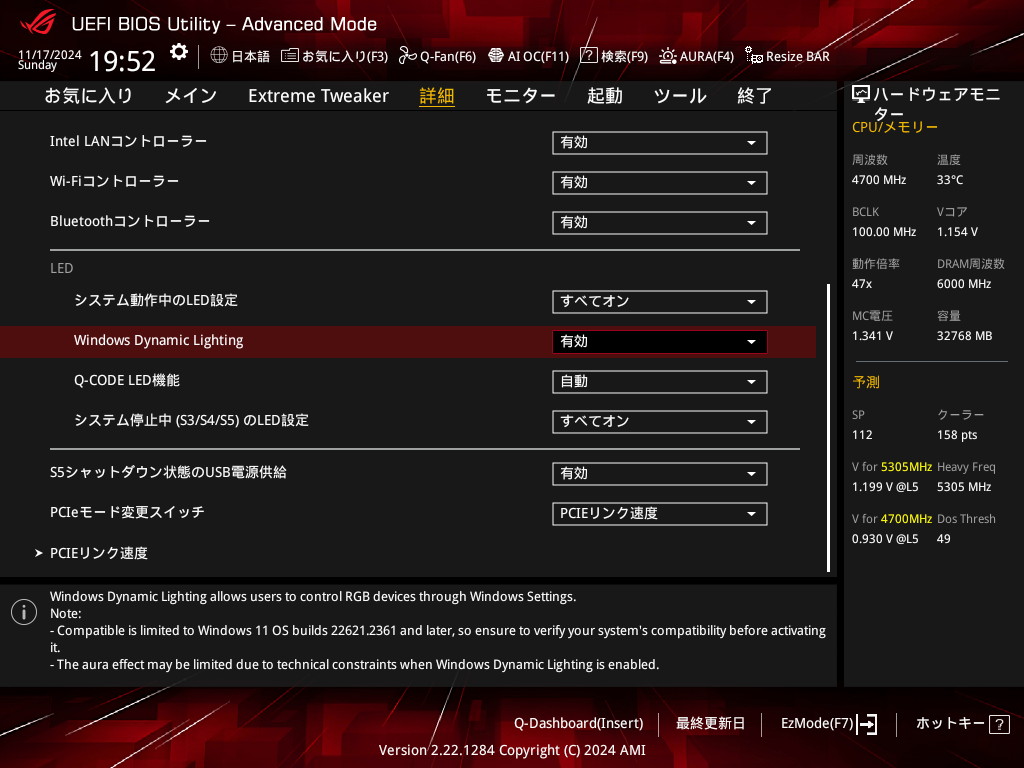The height and width of the screenshot is (768, 1024).
Task: Launch AI OC(F11) icon
Action: tap(496, 56)
